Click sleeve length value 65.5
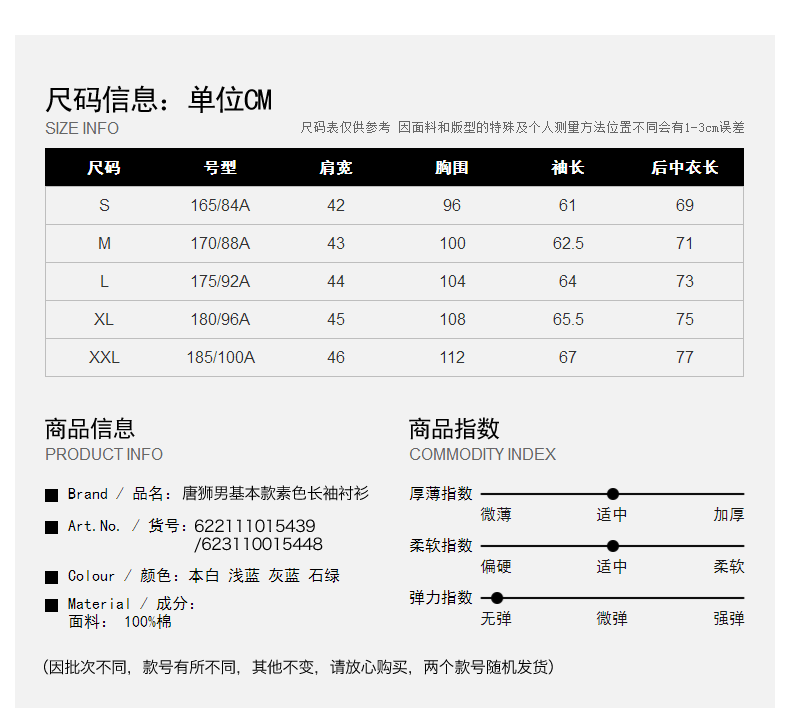Image resolution: width=790 pixels, height=708 pixels. coord(568,319)
